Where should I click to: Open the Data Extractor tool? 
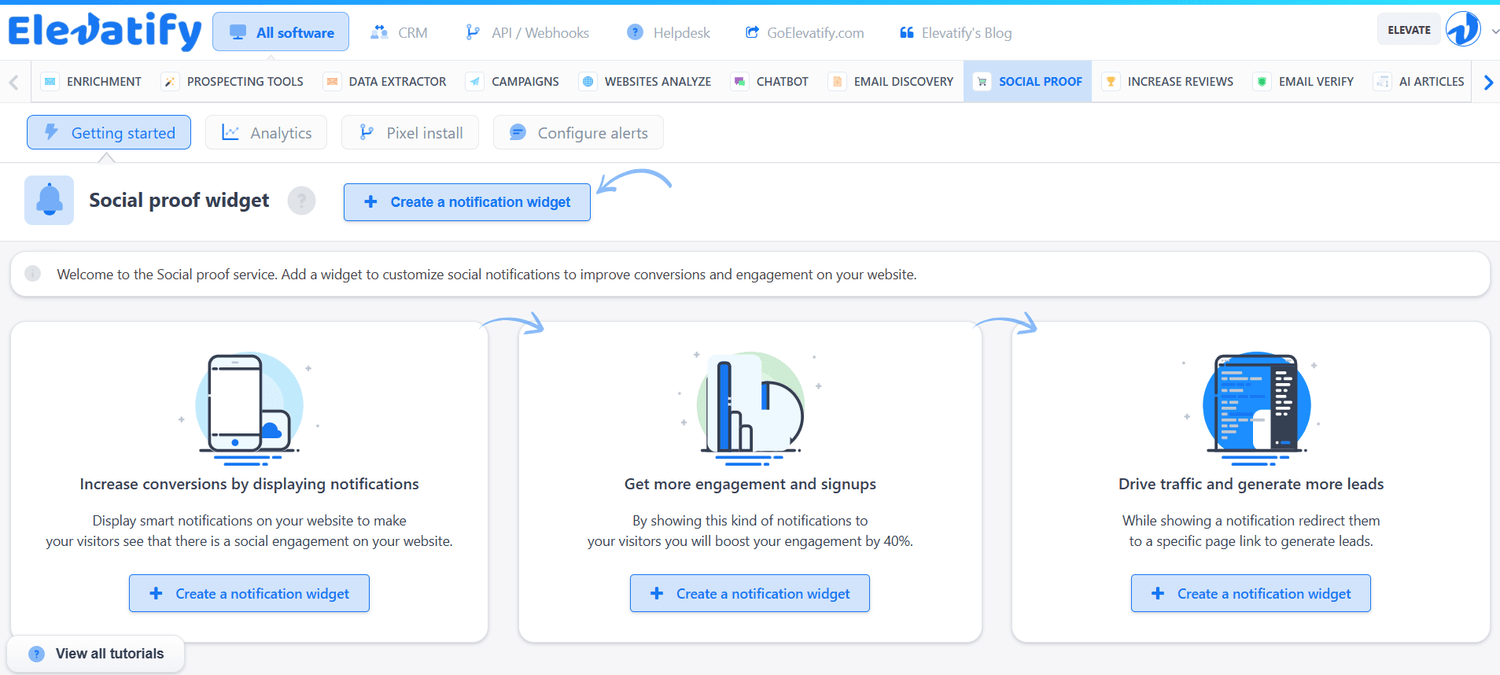(x=385, y=82)
